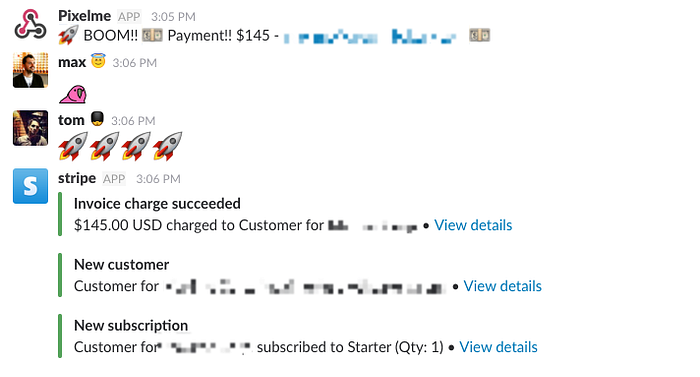700x377 pixels.
Task: Click the max sender name
Action: click(72, 62)
